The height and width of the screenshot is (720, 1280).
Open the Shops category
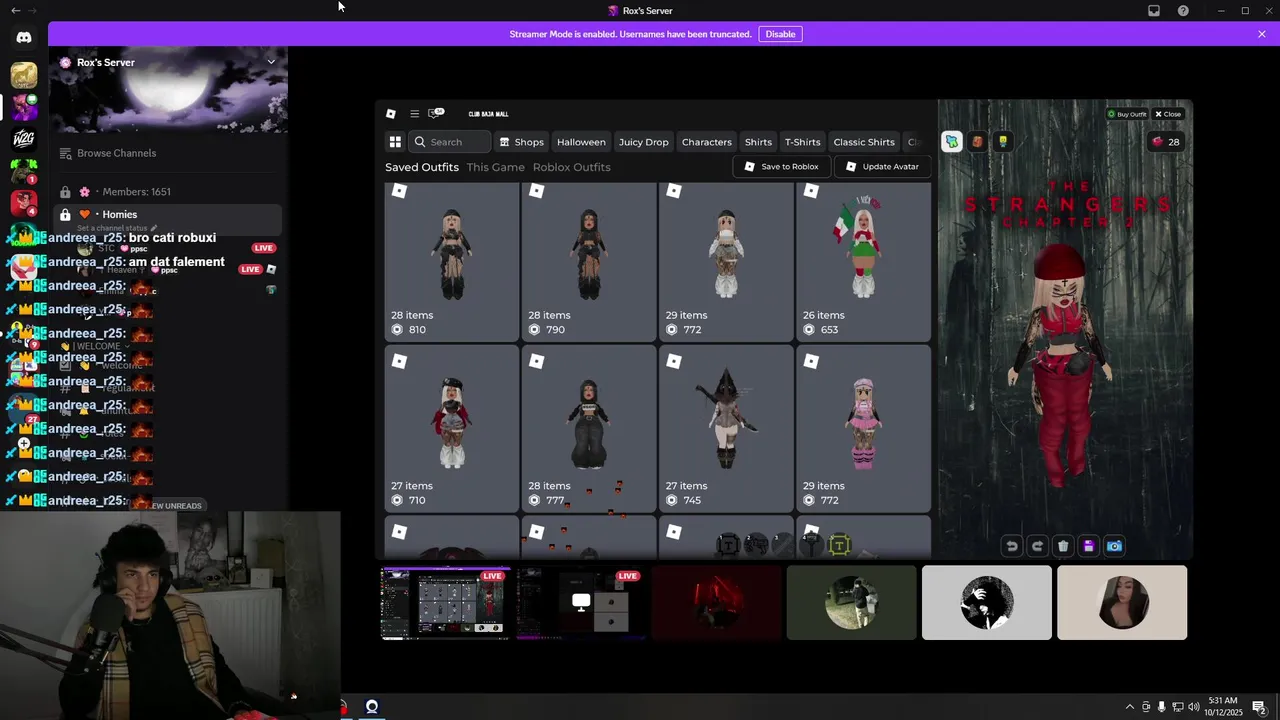521,142
